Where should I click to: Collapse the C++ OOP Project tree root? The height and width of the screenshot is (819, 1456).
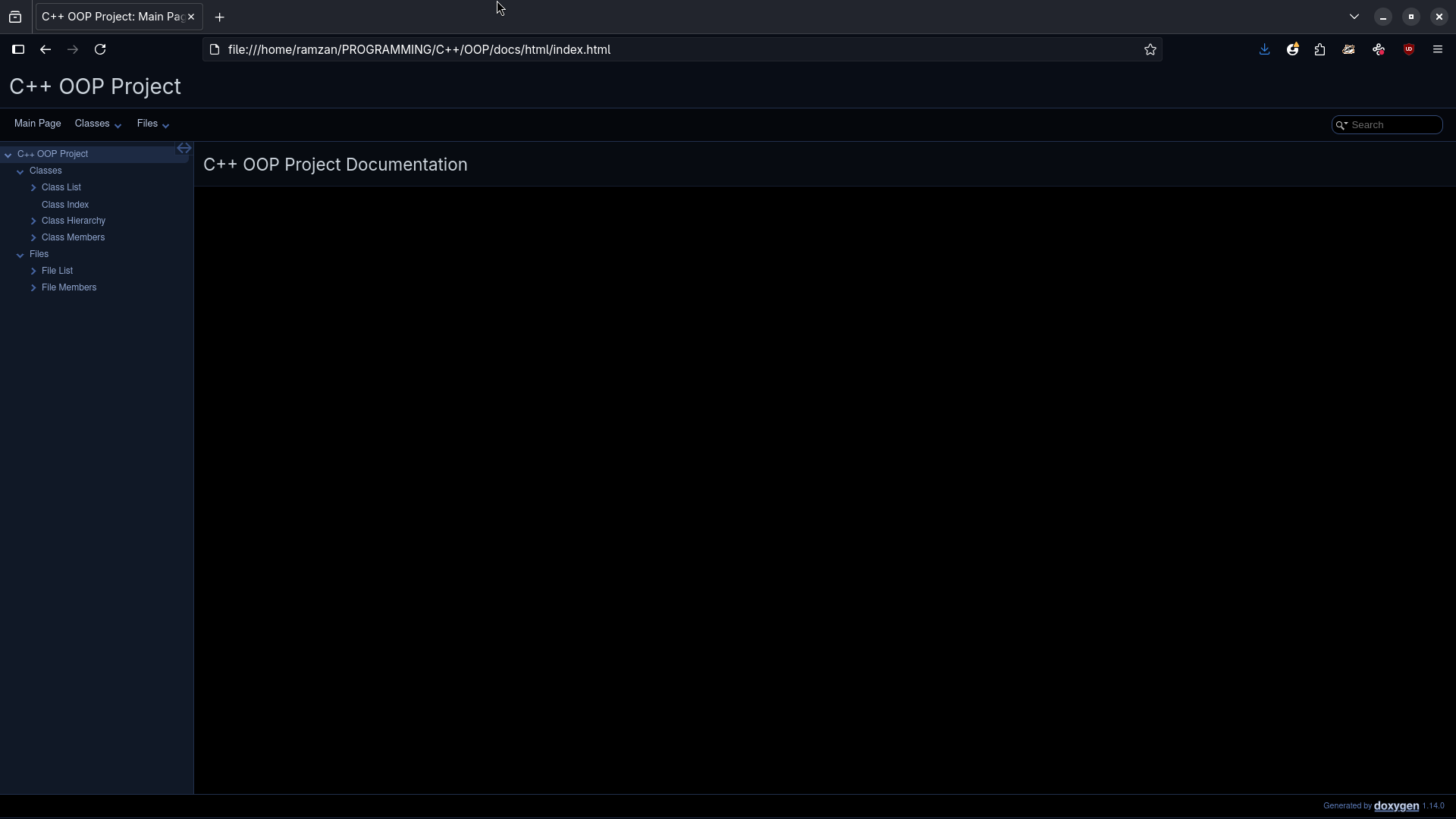click(8, 155)
